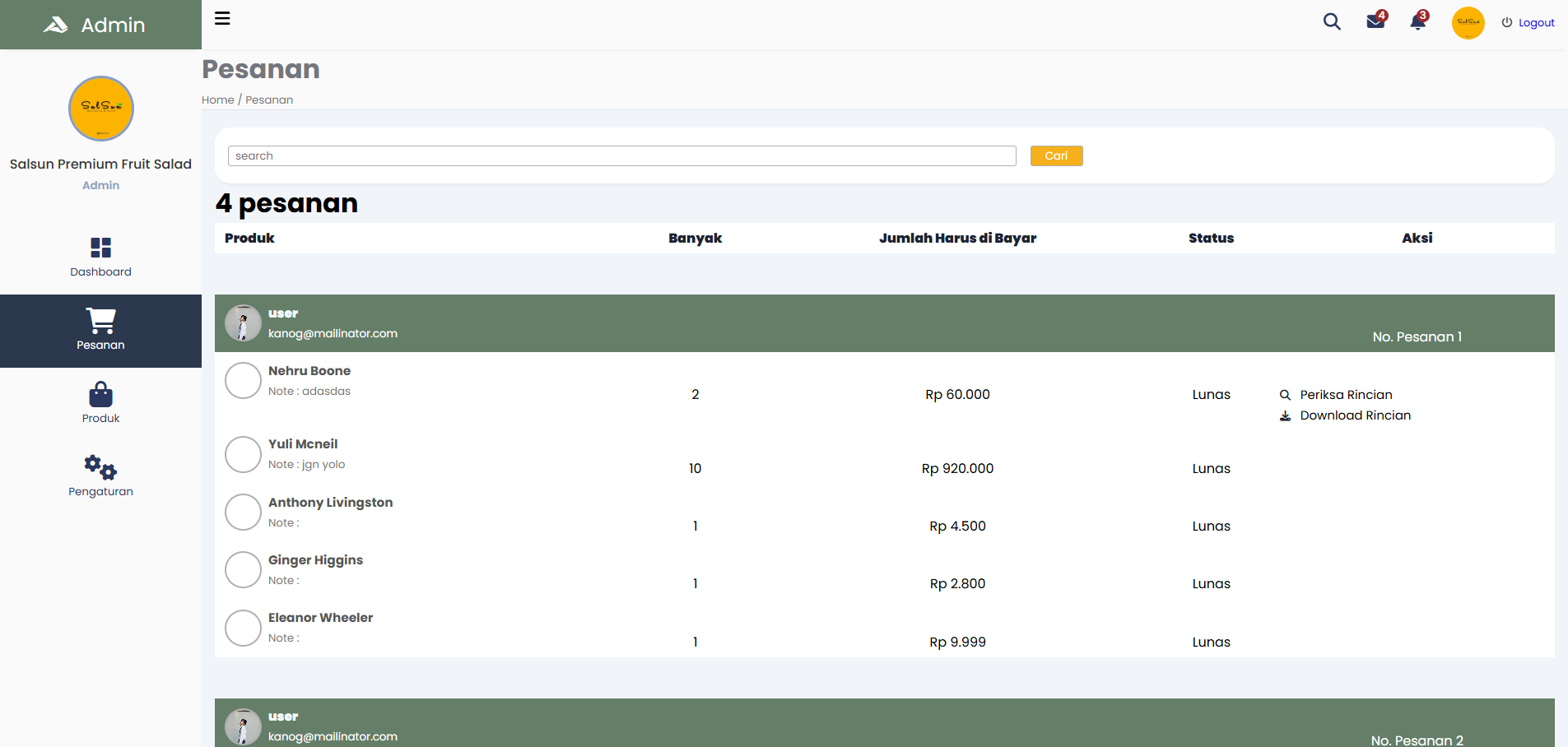This screenshot has width=1568, height=747.
Task: Open the search magnifier in header
Action: pyautogui.click(x=1331, y=22)
